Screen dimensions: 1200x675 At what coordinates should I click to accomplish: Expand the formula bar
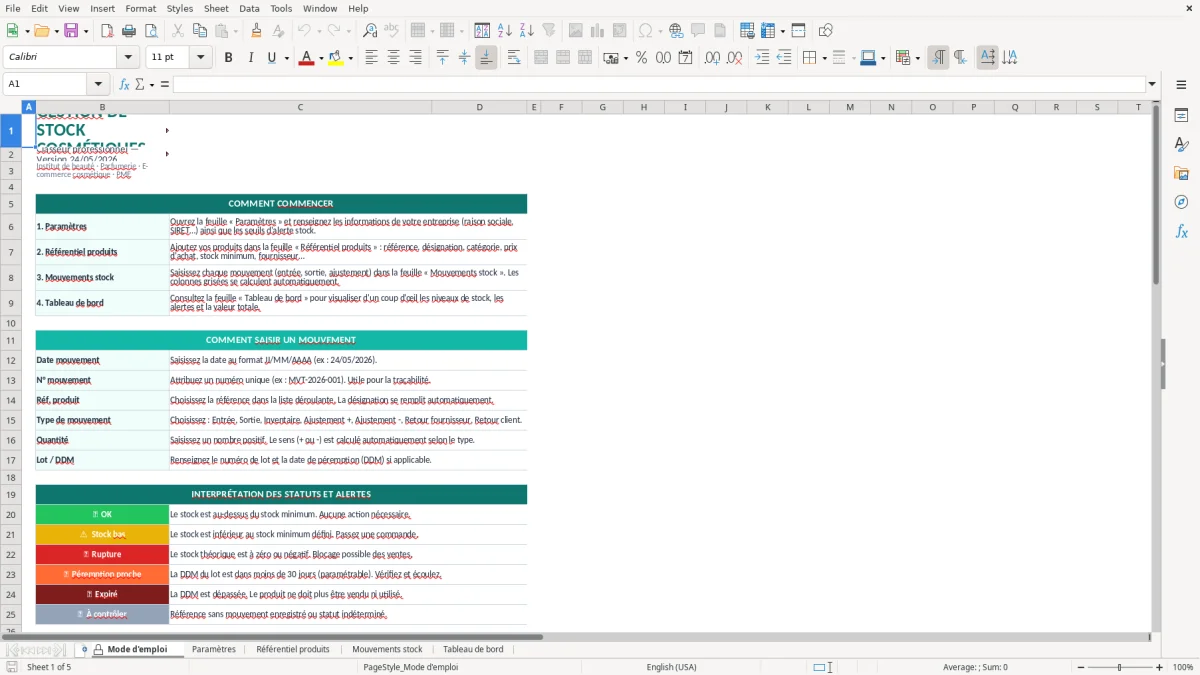pyautogui.click(x=1152, y=84)
